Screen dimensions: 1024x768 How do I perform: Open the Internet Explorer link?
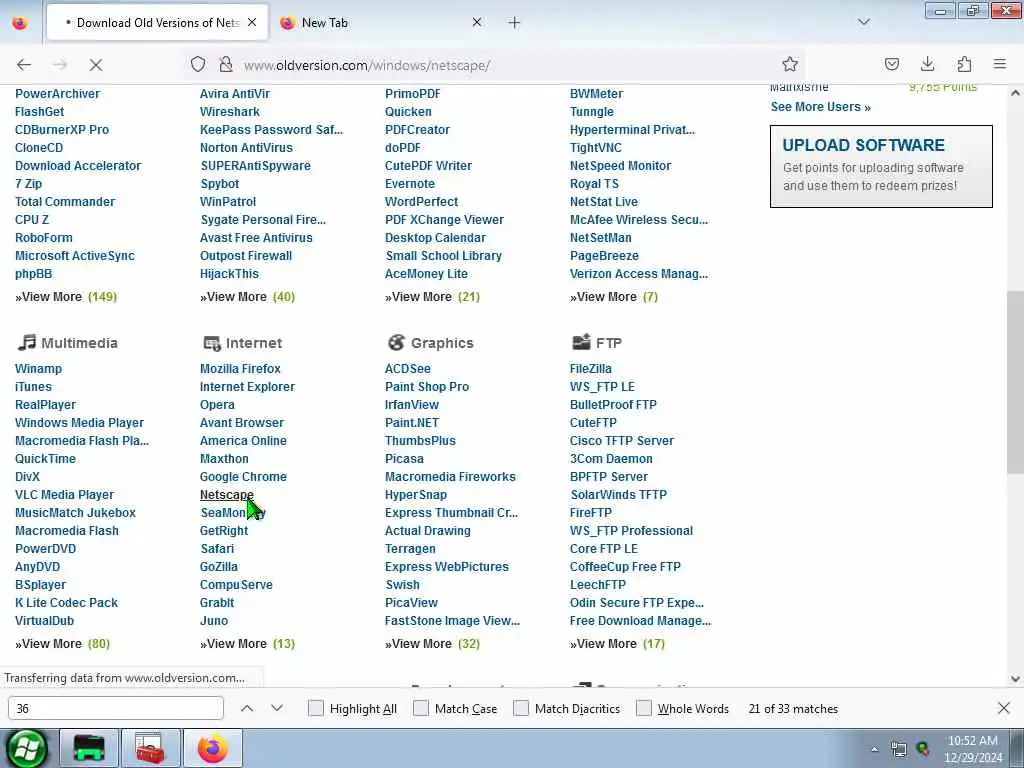248,387
